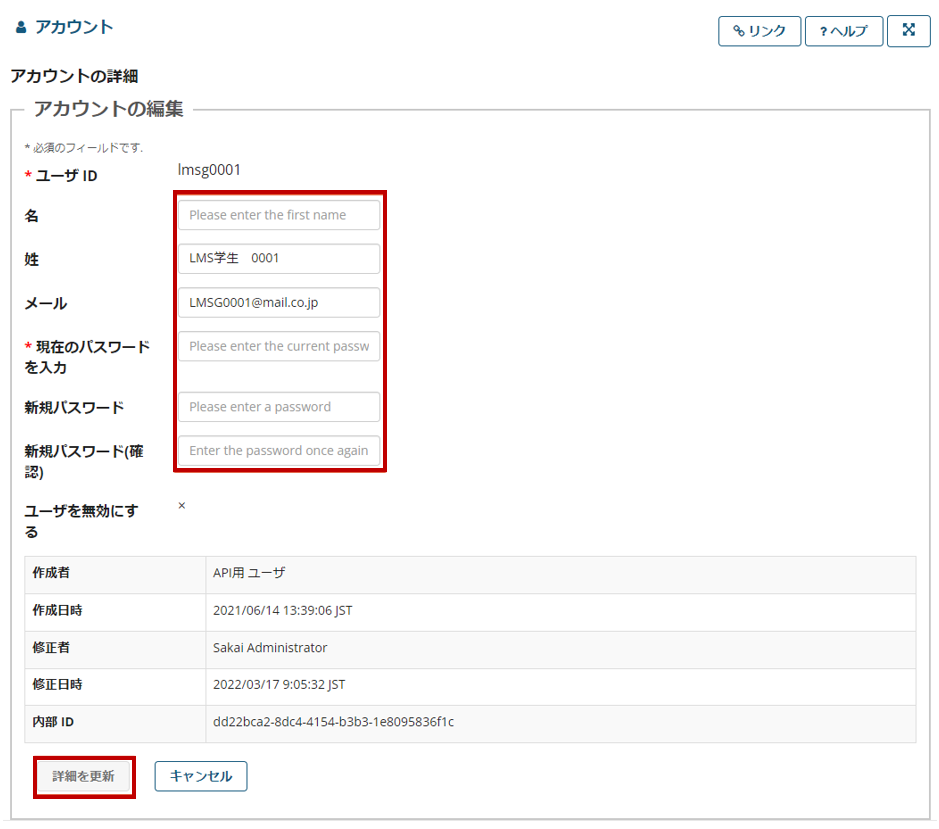Click the last name field with LMS学生 0001

(279, 258)
